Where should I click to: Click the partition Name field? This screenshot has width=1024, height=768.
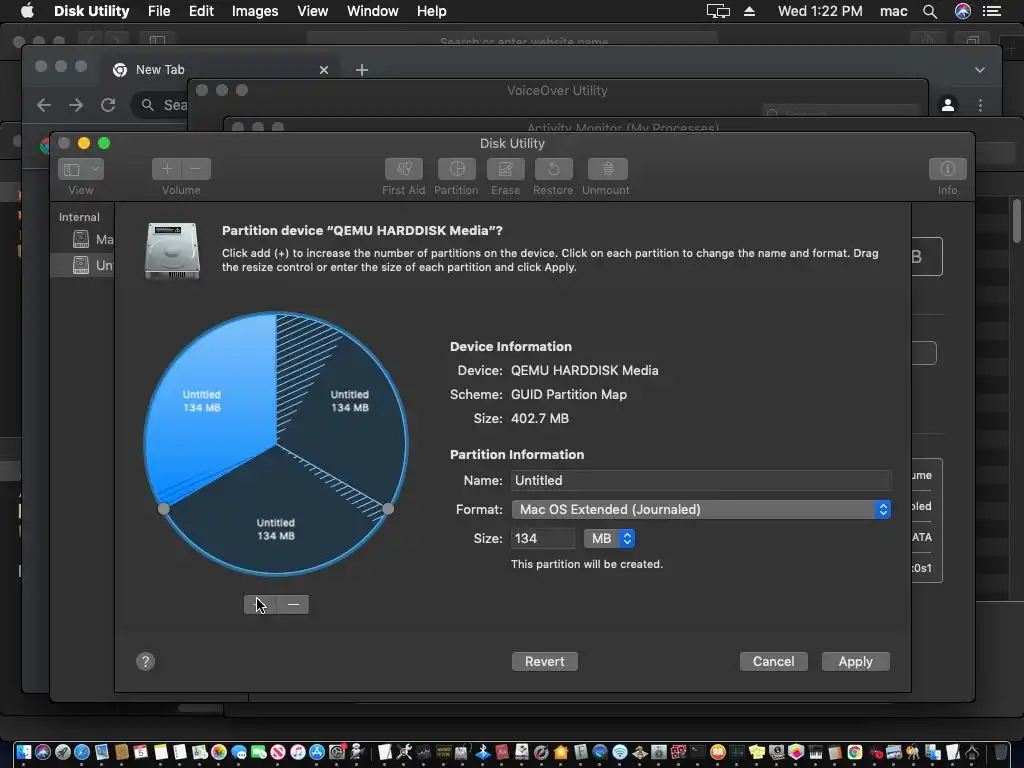click(701, 481)
